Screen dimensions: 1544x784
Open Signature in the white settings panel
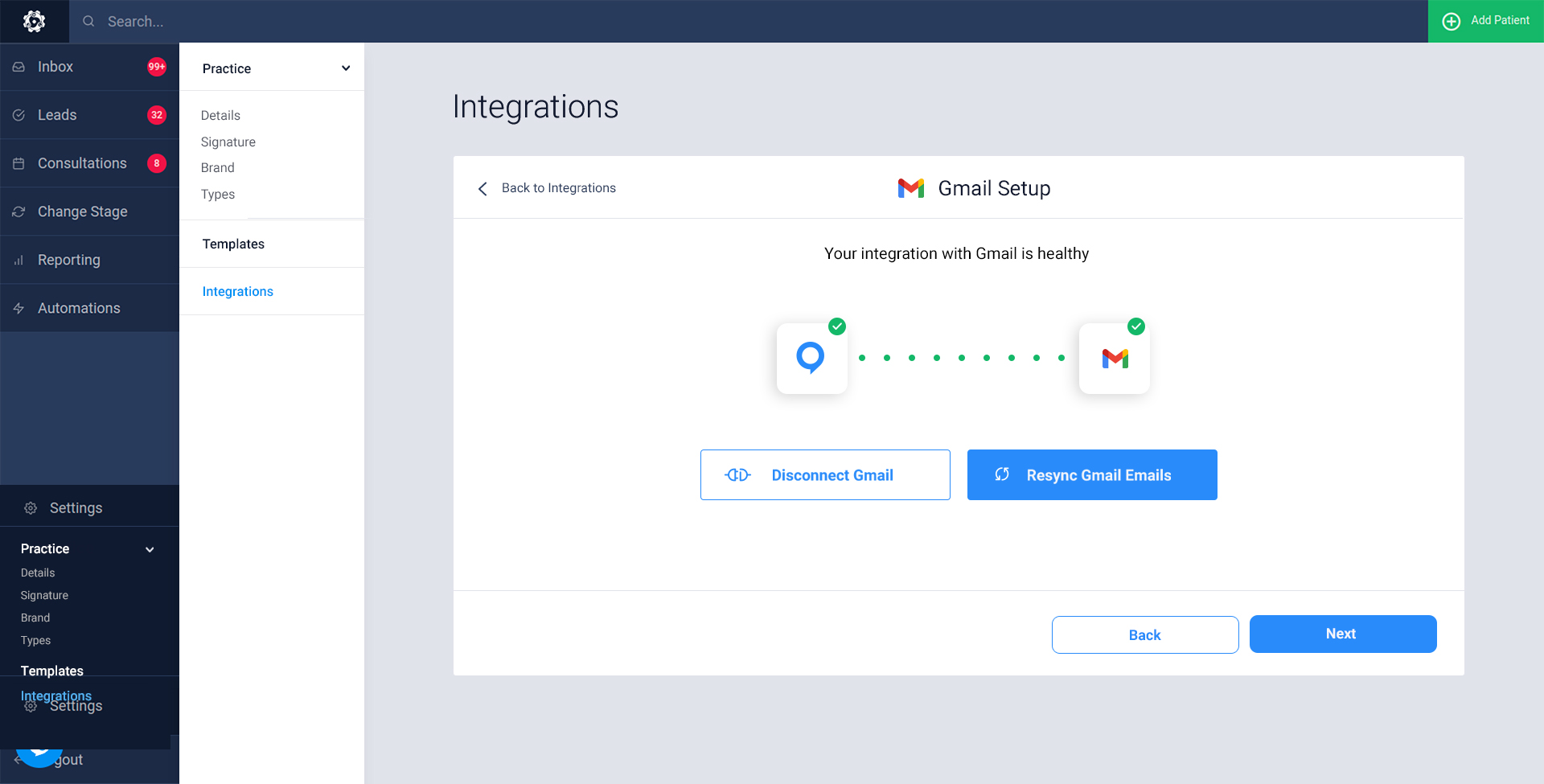point(228,142)
